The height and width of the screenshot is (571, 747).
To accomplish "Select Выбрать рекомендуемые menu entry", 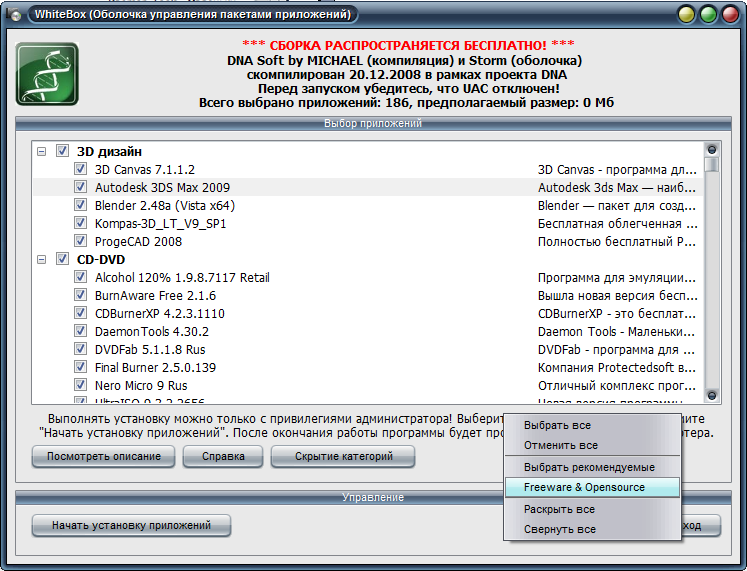I will click(x=592, y=467).
